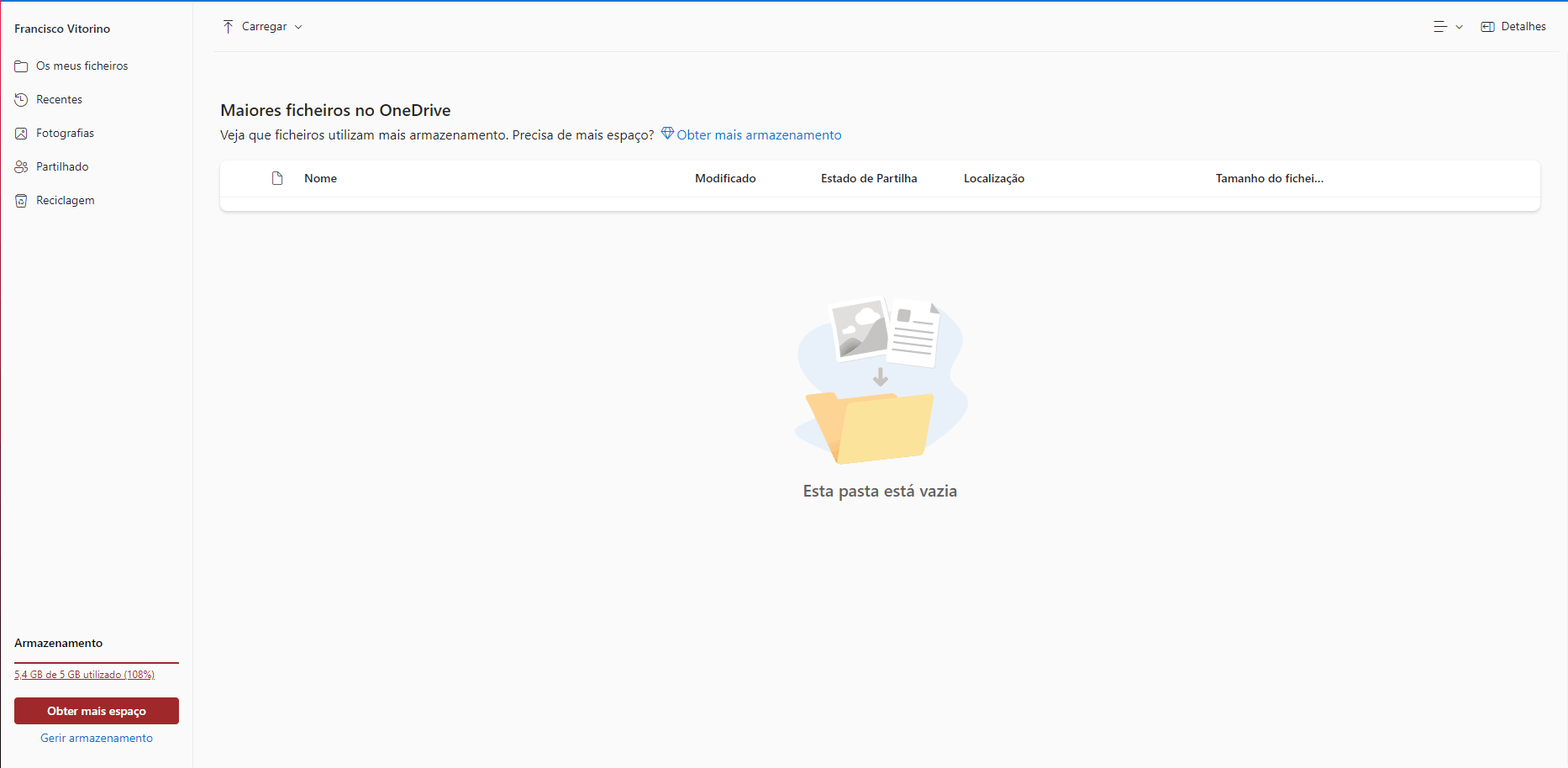The height and width of the screenshot is (768, 1568).
Task: Click the Esta pasta está vazia message
Action: [x=880, y=491]
